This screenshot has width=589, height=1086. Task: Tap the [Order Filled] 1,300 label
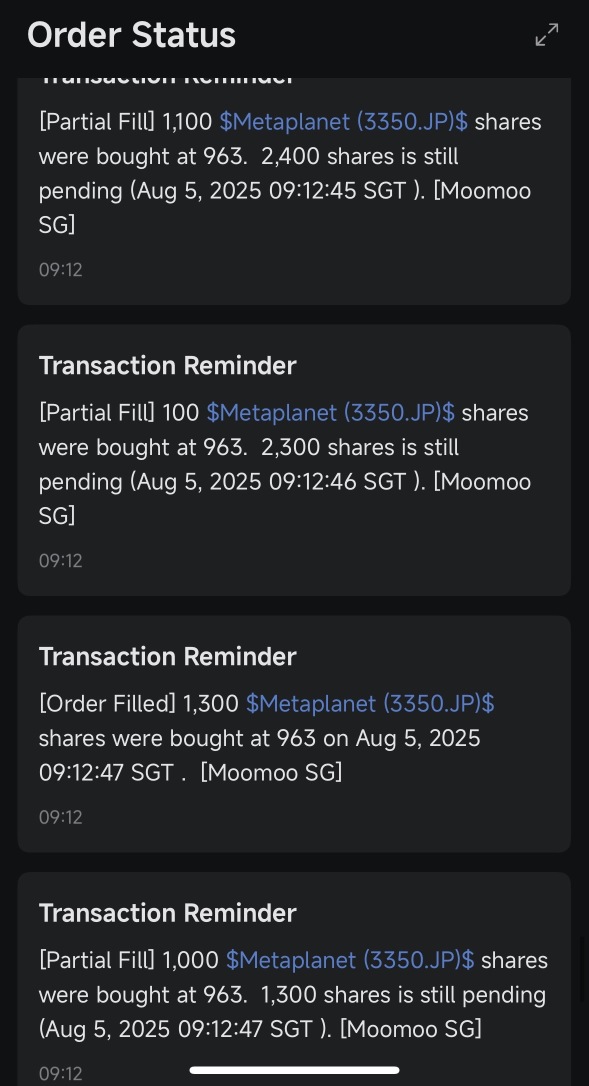[x=139, y=704]
